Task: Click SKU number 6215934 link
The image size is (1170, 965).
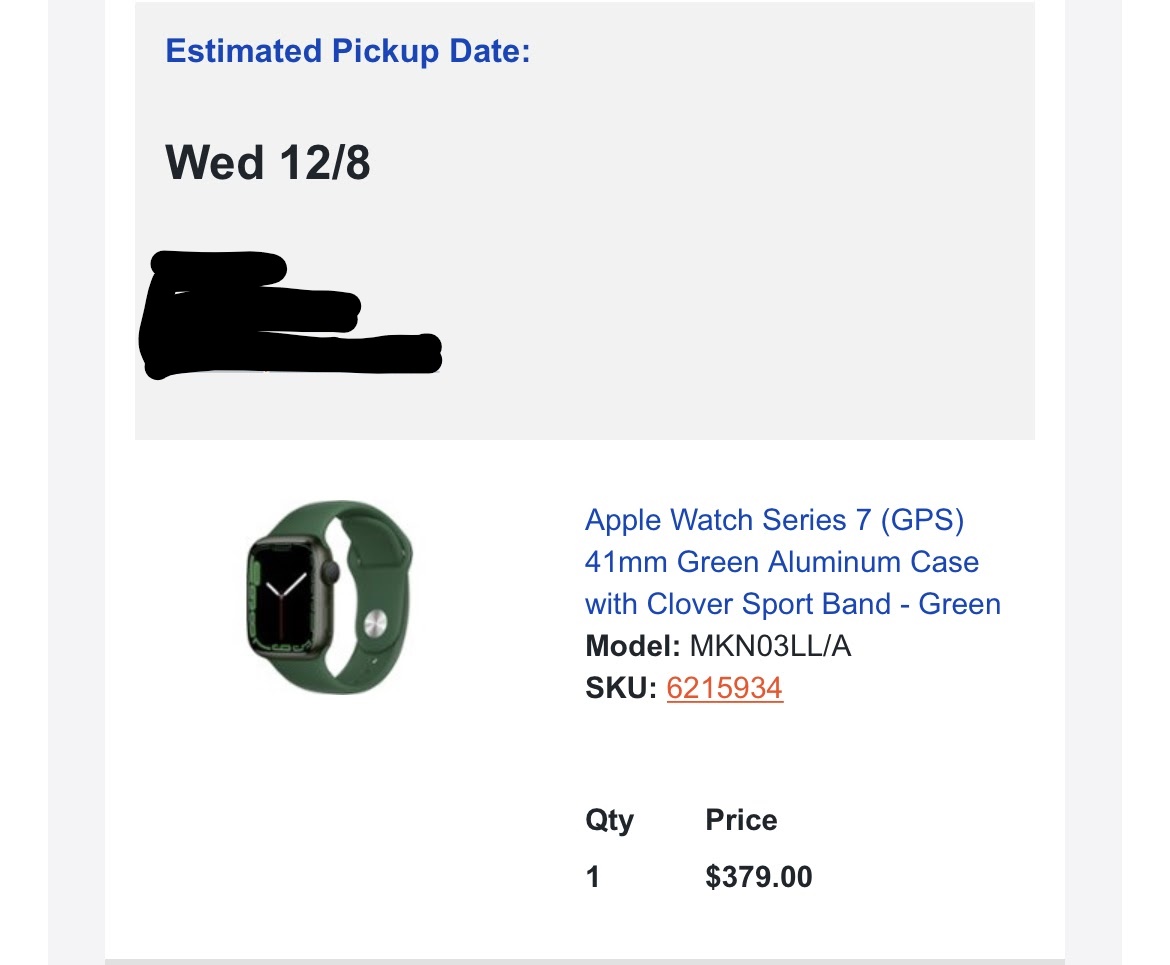Action: coord(724,688)
